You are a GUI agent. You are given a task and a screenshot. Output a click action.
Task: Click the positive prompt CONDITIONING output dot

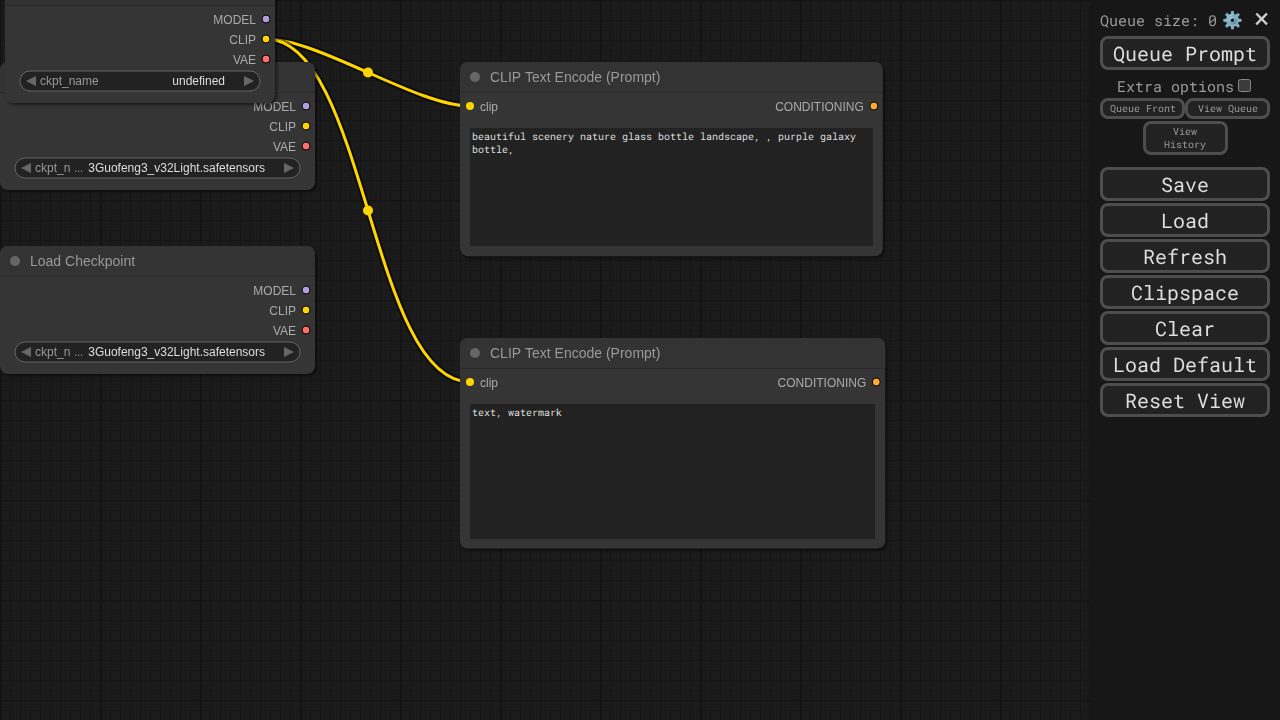[x=873, y=106]
